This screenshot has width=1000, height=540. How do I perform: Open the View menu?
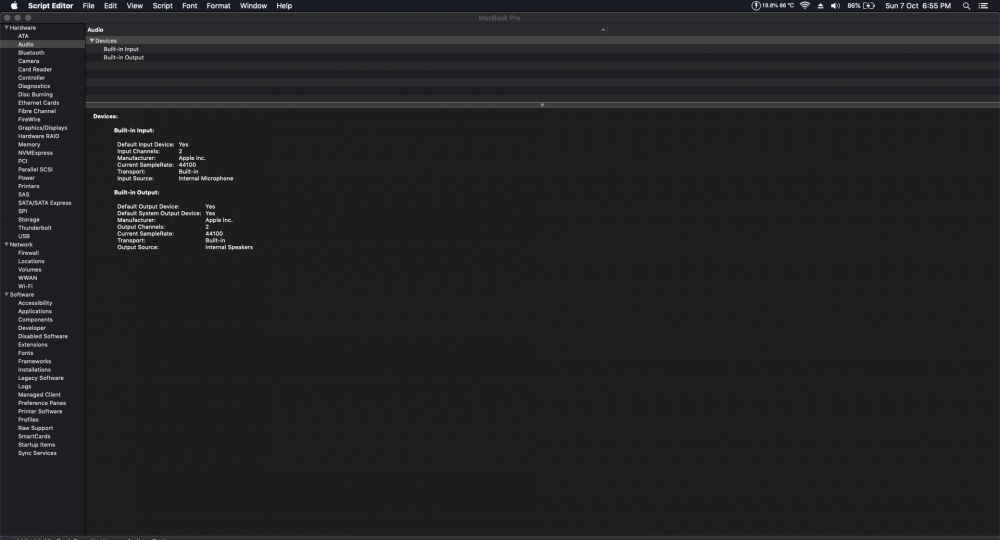(x=135, y=6)
